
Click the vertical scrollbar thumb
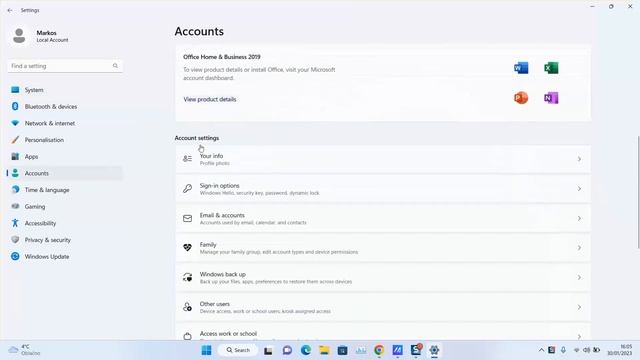(638, 192)
